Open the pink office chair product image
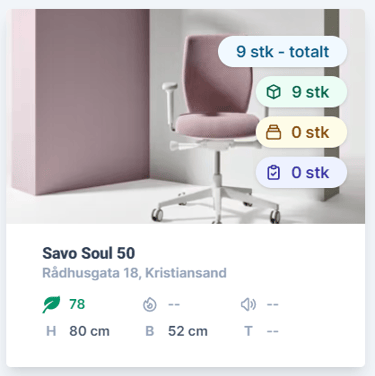 coord(185,116)
